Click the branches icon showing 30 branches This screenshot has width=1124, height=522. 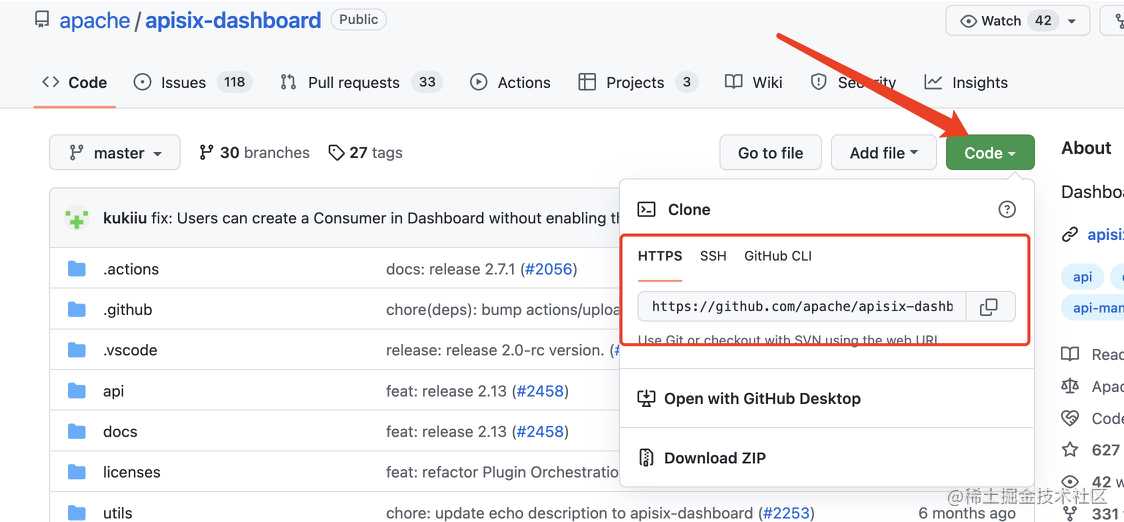coord(206,153)
